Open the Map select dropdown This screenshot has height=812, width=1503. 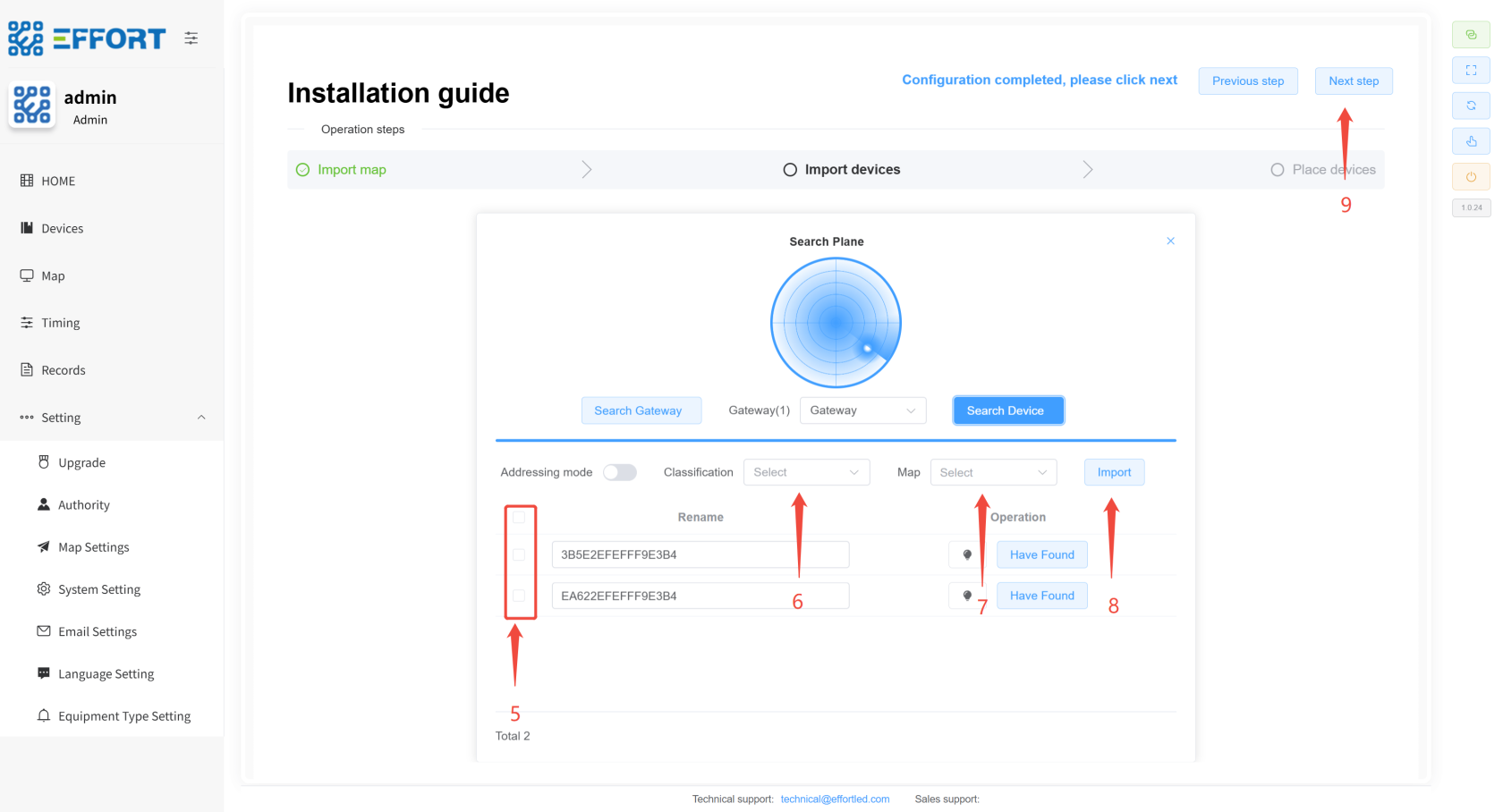pyautogui.click(x=992, y=472)
